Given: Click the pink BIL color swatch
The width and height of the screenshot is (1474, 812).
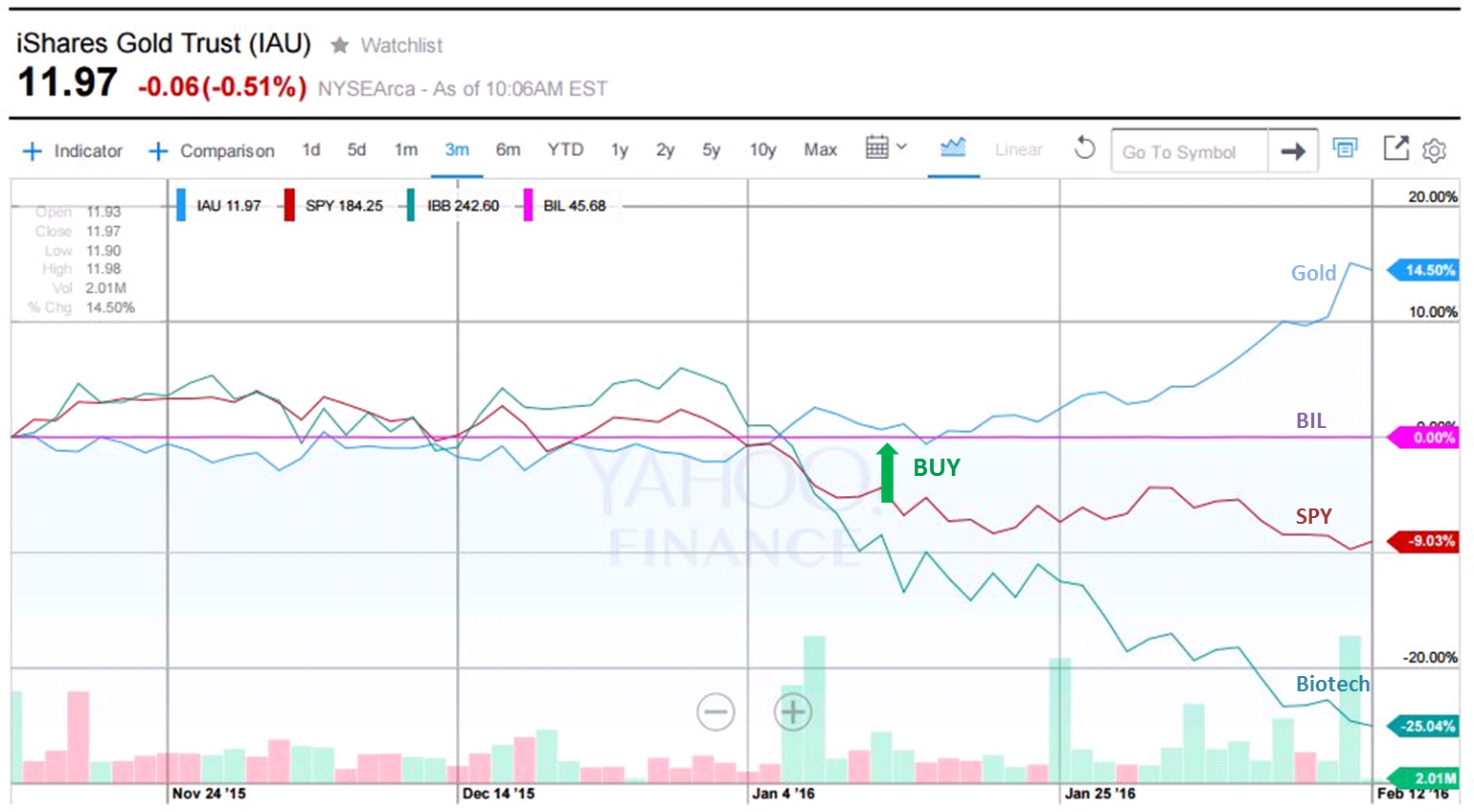Looking at the screenshot, I should tap(528, 206).
